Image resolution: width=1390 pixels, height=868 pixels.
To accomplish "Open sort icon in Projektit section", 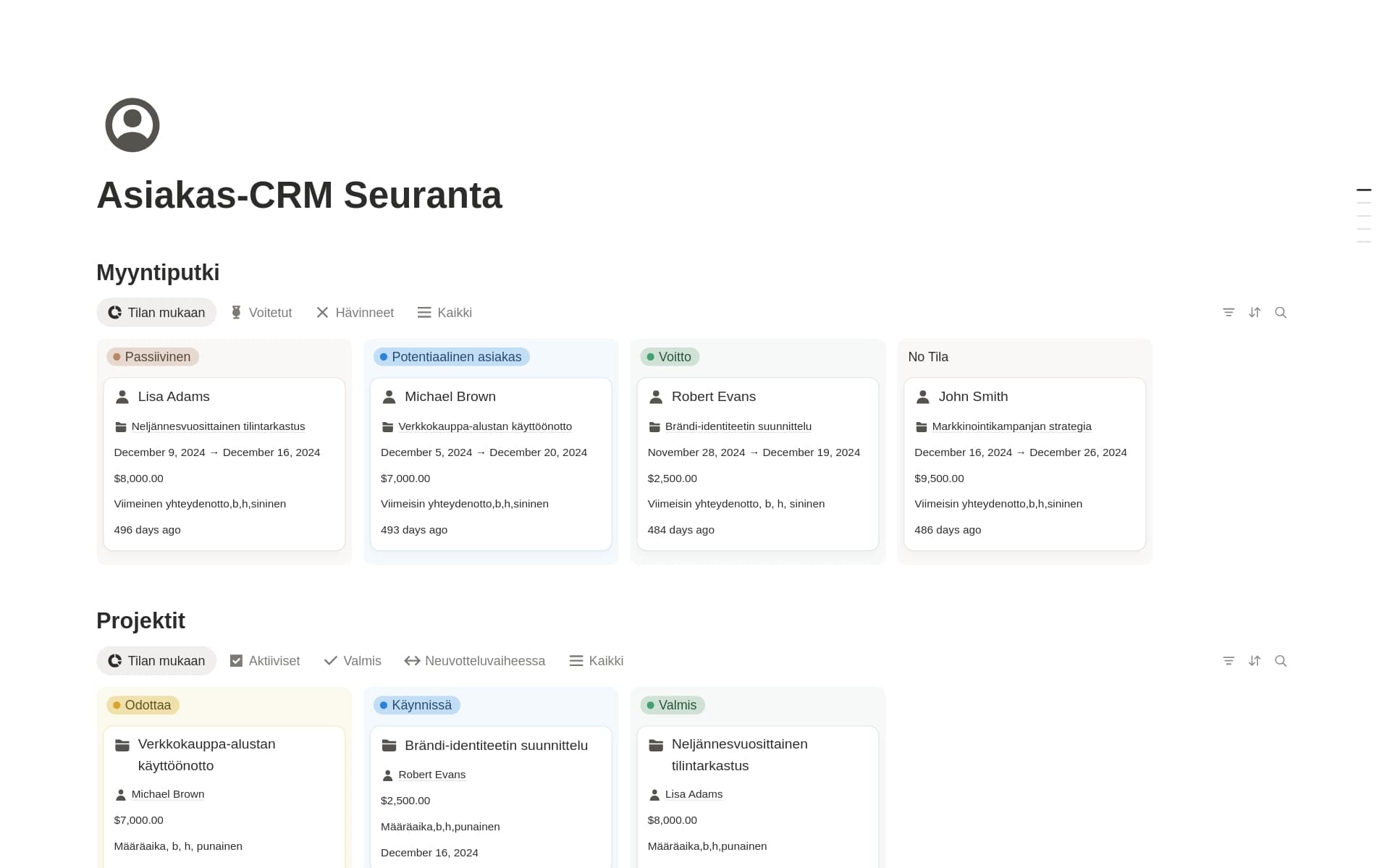I will [x=1255, y=661].
